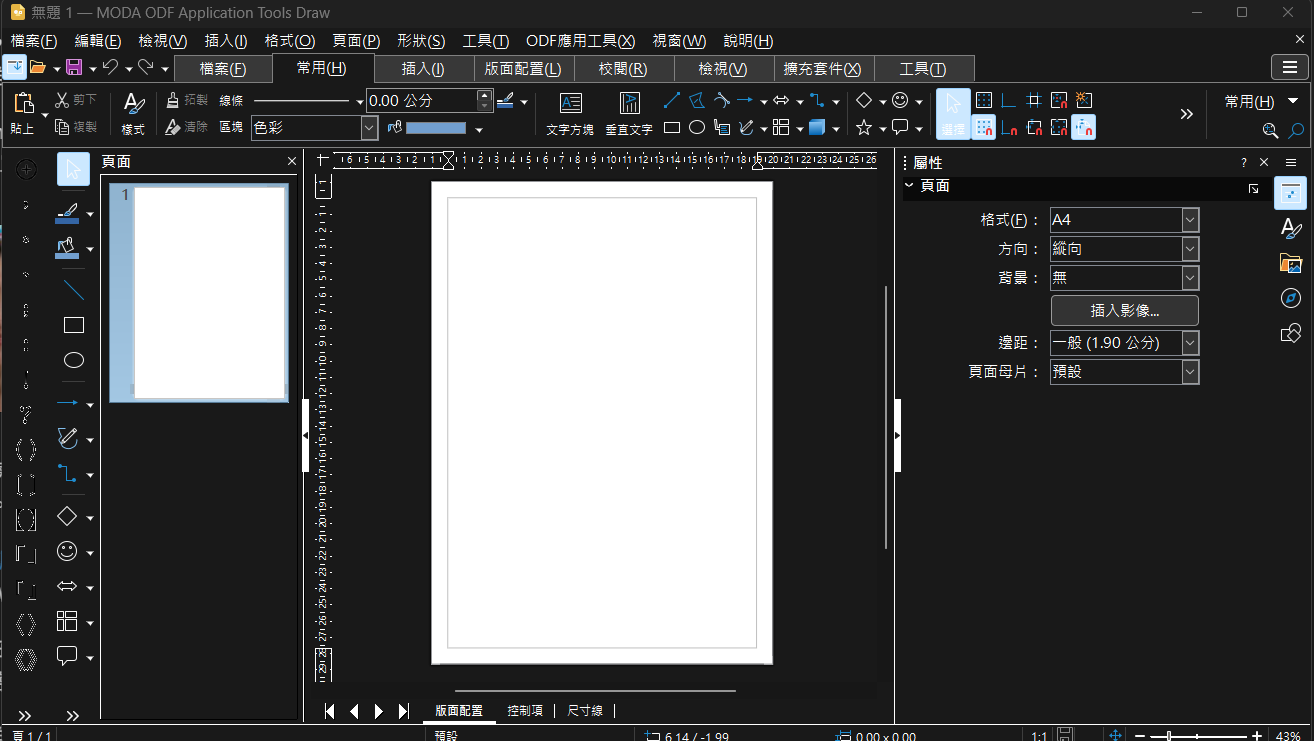Toggle helplines while moving
The image size is (1314, 741).
point(1034,101)
